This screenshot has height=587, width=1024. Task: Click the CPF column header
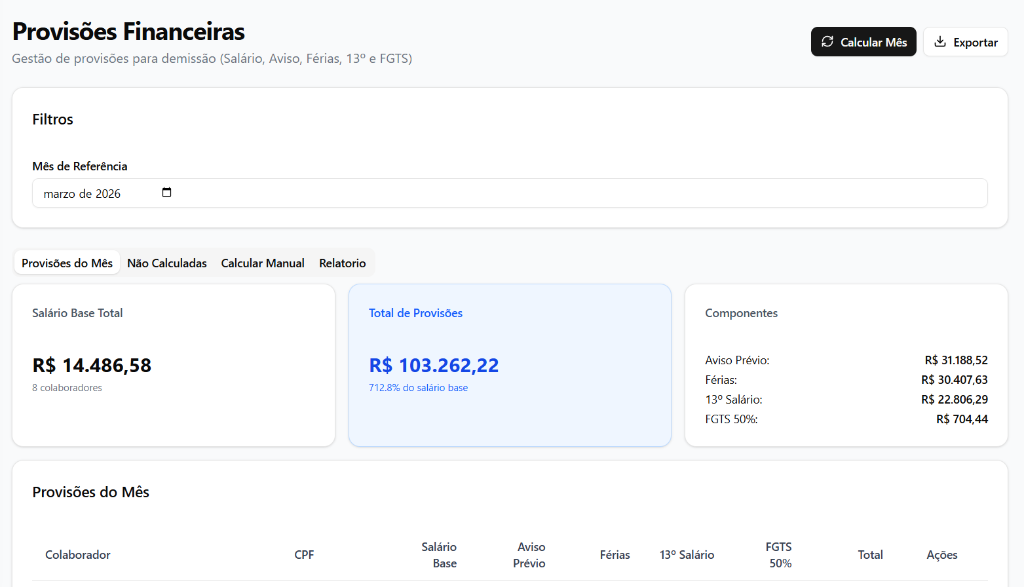(x=304, y=555)
